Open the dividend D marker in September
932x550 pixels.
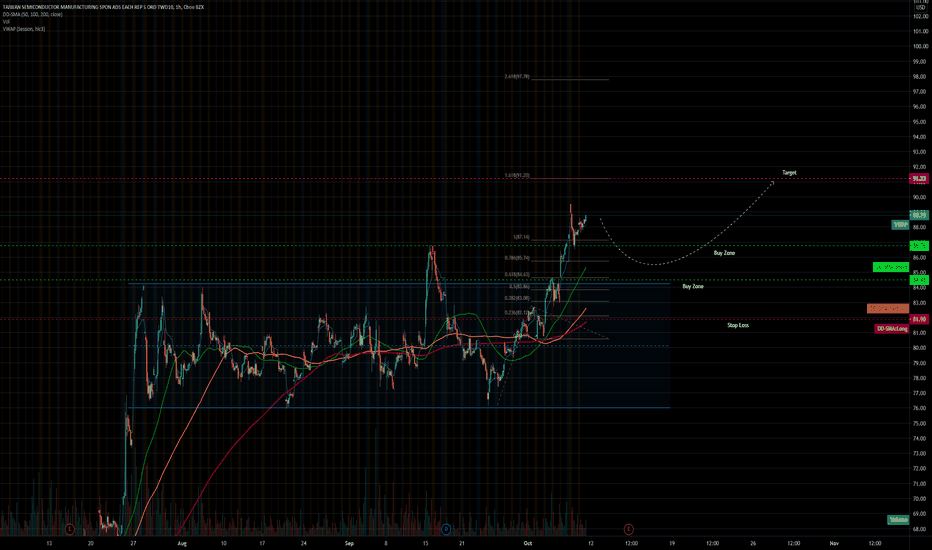coord(446,529)
